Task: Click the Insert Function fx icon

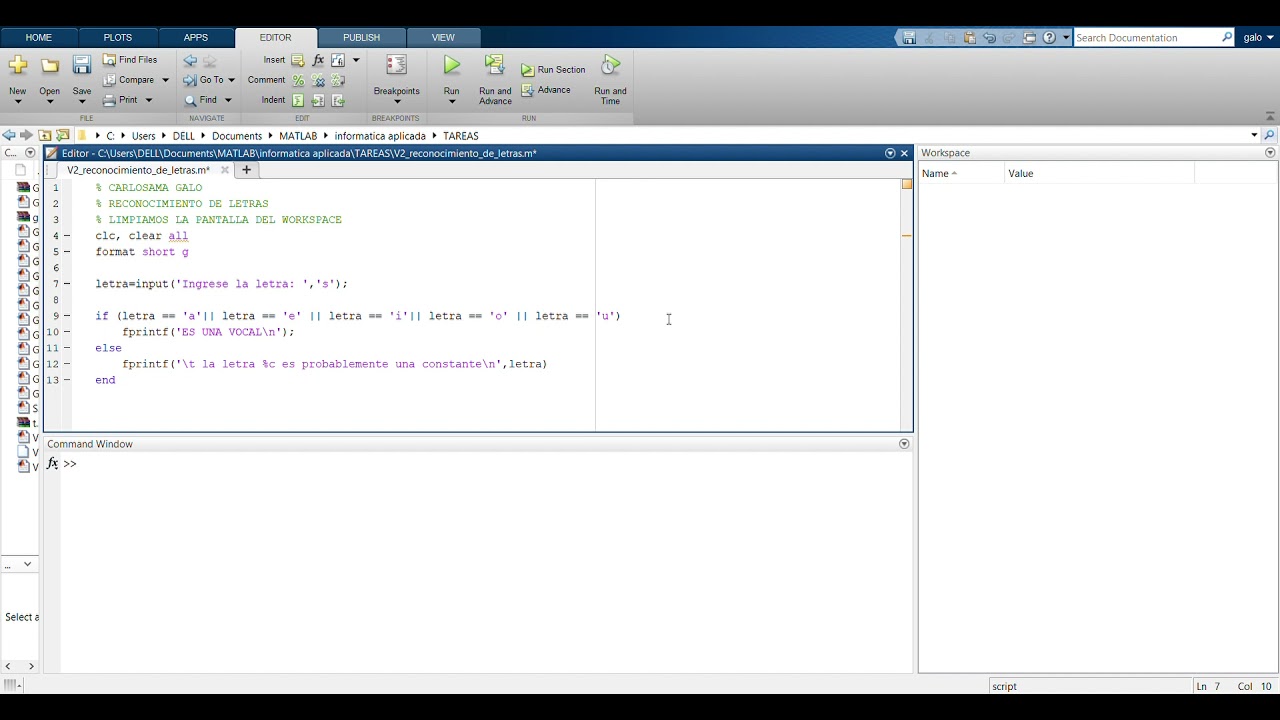Action: pos(318,60)
